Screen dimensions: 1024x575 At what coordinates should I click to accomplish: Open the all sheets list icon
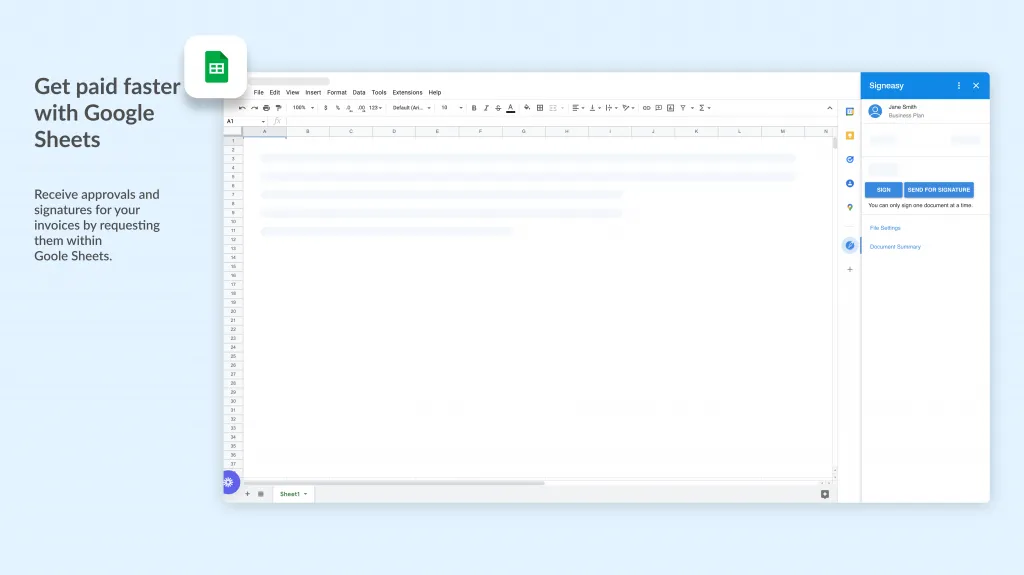pos(261,494)
